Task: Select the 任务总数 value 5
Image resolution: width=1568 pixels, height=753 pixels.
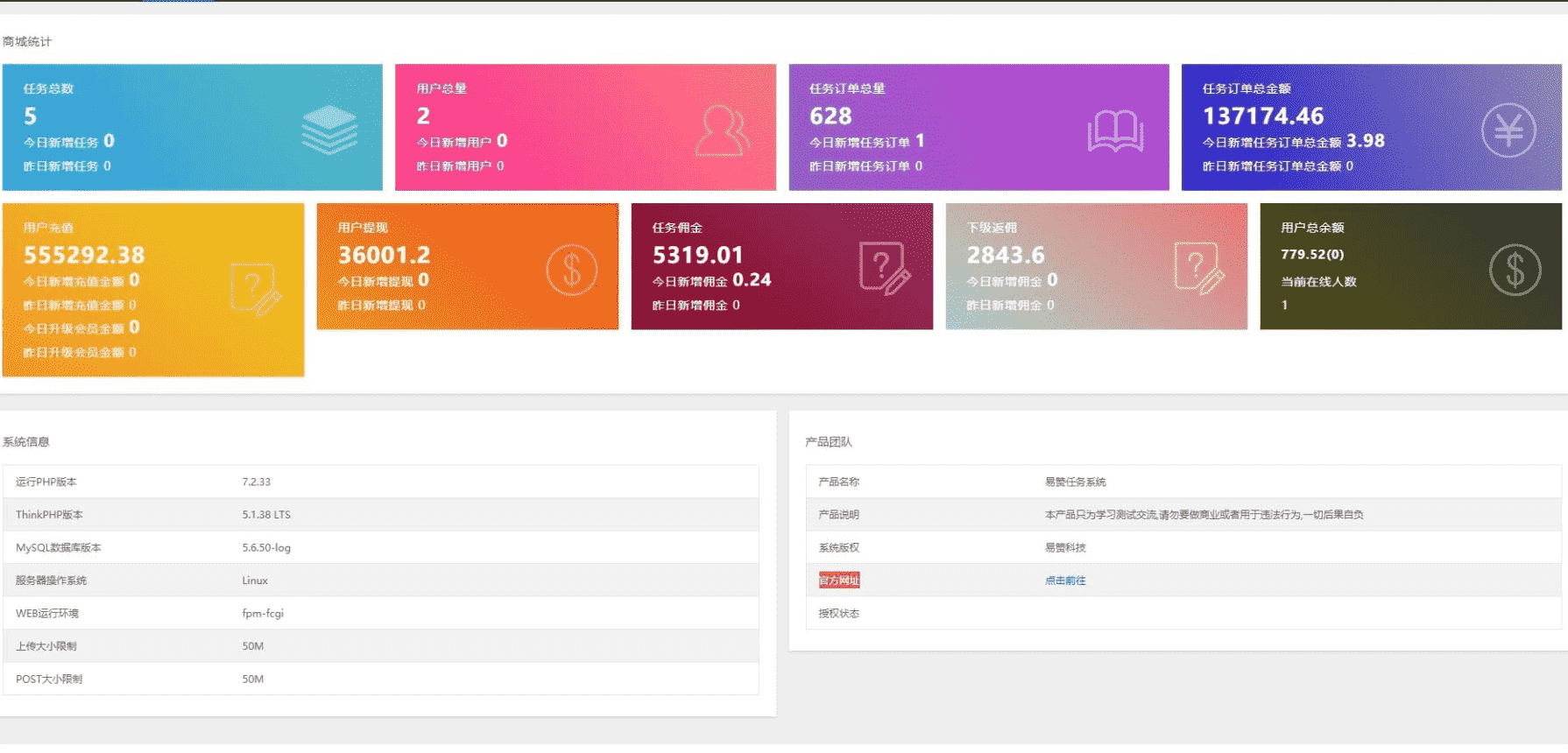Action: pyautogui.click(x=31, y=116)
